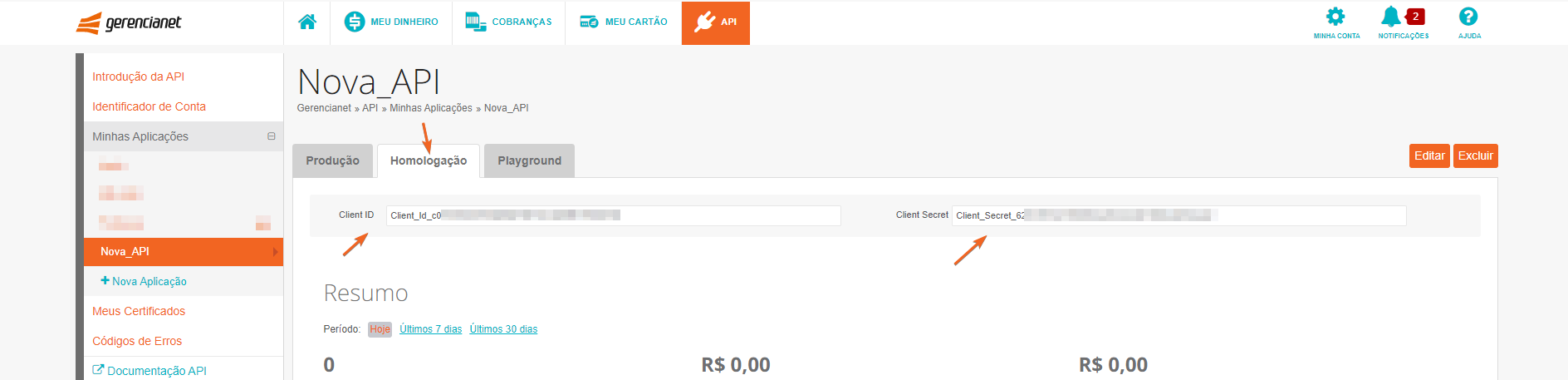Click the Client ID input field

click(x=614, y=215)
